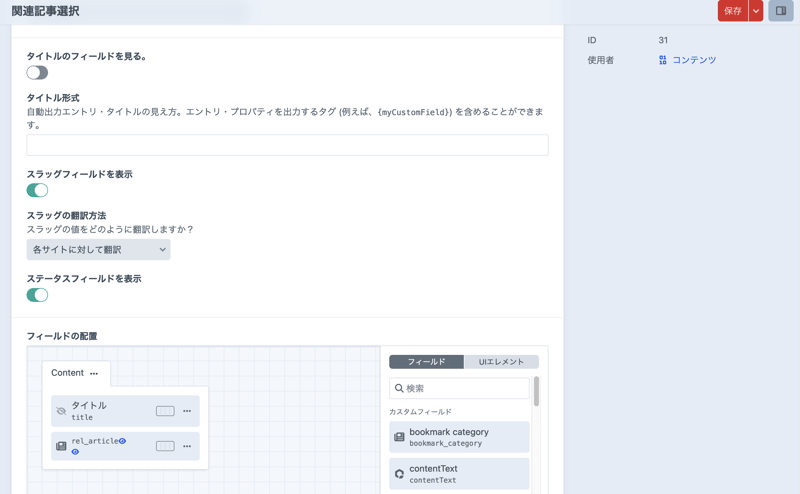This screenshot has height=494, width=800.
Task: Open the Content tab's ellipsis menu
Action: 94,374
